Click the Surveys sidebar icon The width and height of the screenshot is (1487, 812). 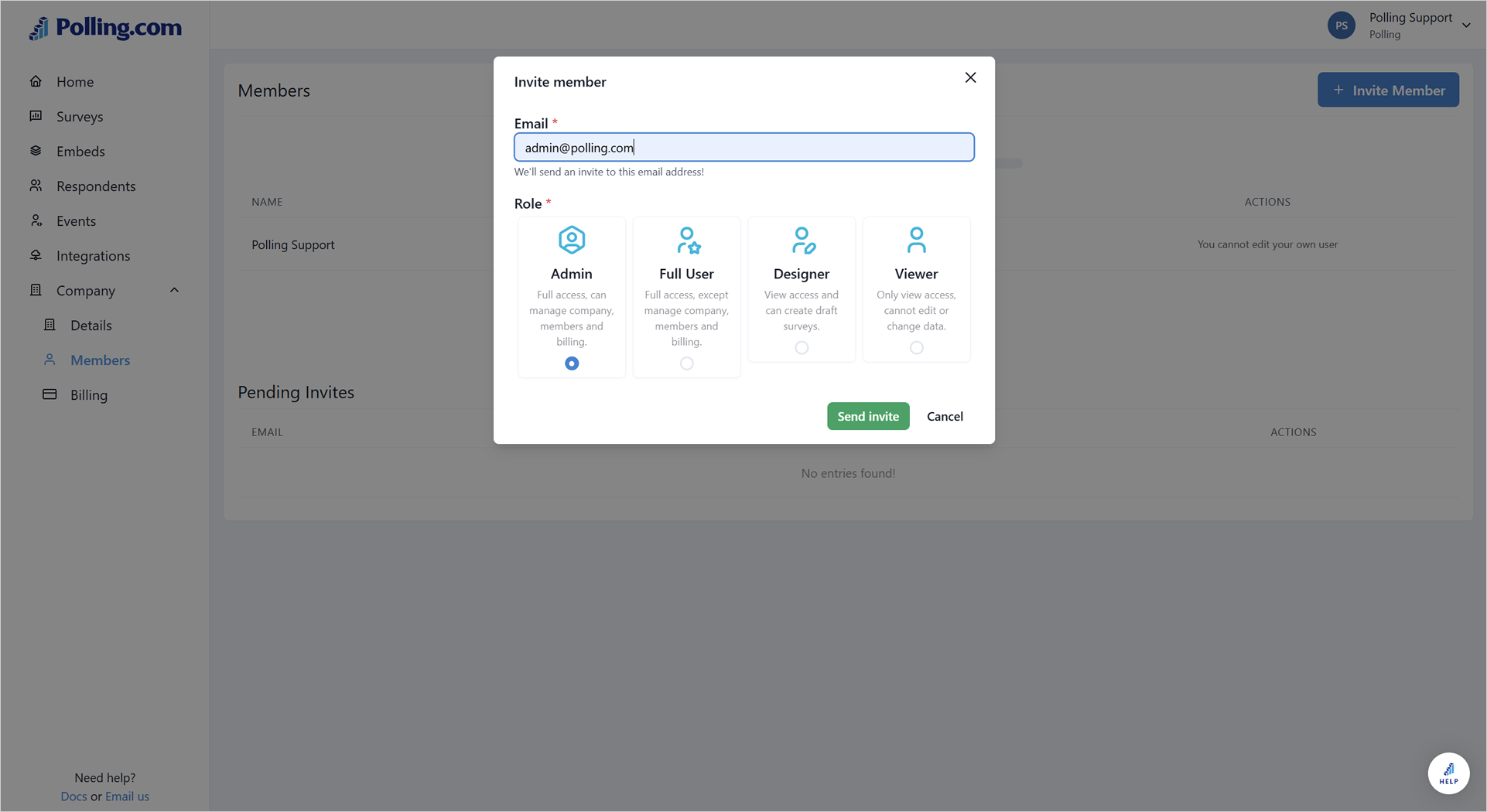(36, 116)
